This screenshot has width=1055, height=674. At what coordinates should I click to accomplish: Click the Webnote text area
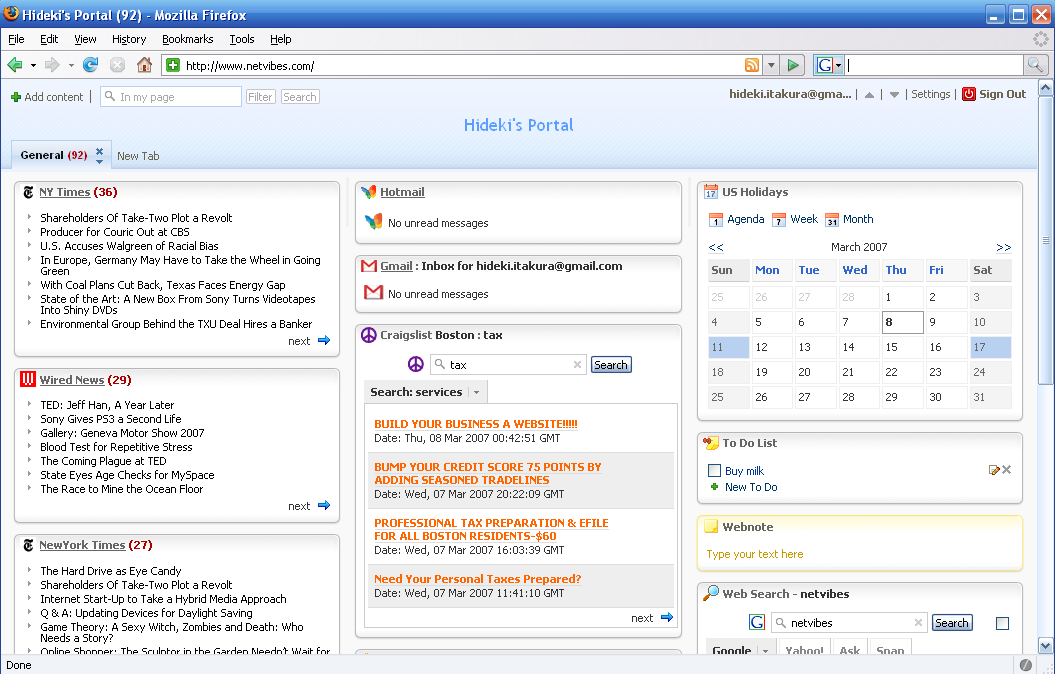(x=858, y=554)
